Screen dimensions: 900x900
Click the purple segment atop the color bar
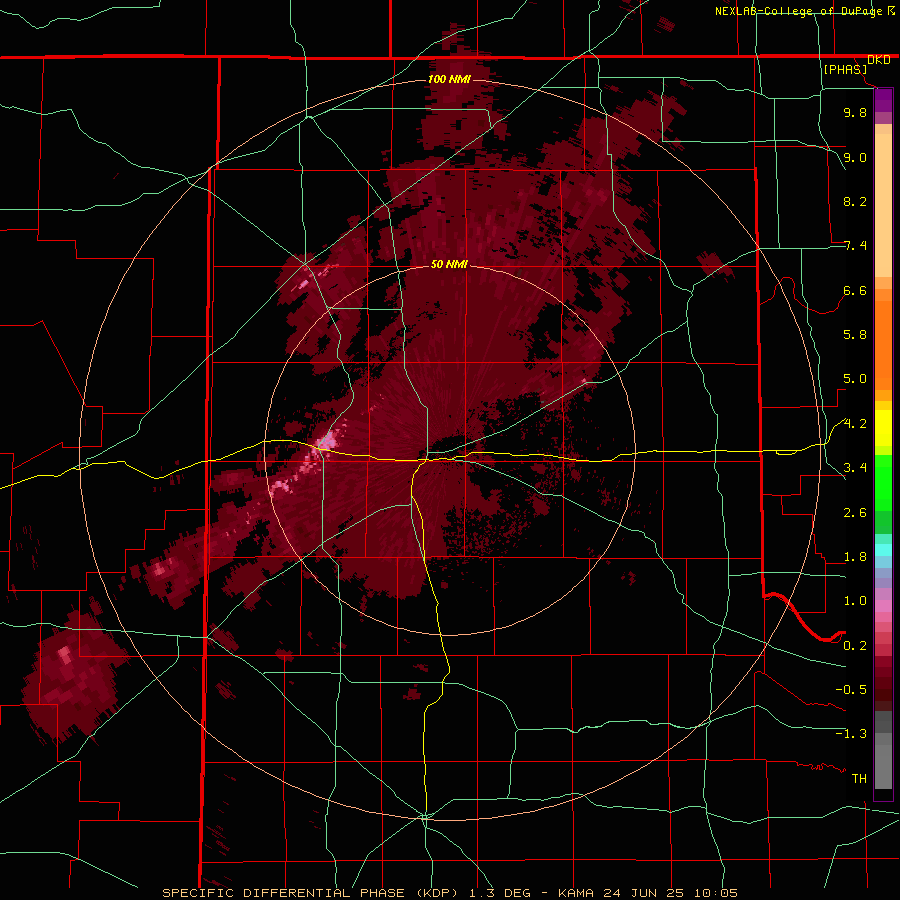883,100
